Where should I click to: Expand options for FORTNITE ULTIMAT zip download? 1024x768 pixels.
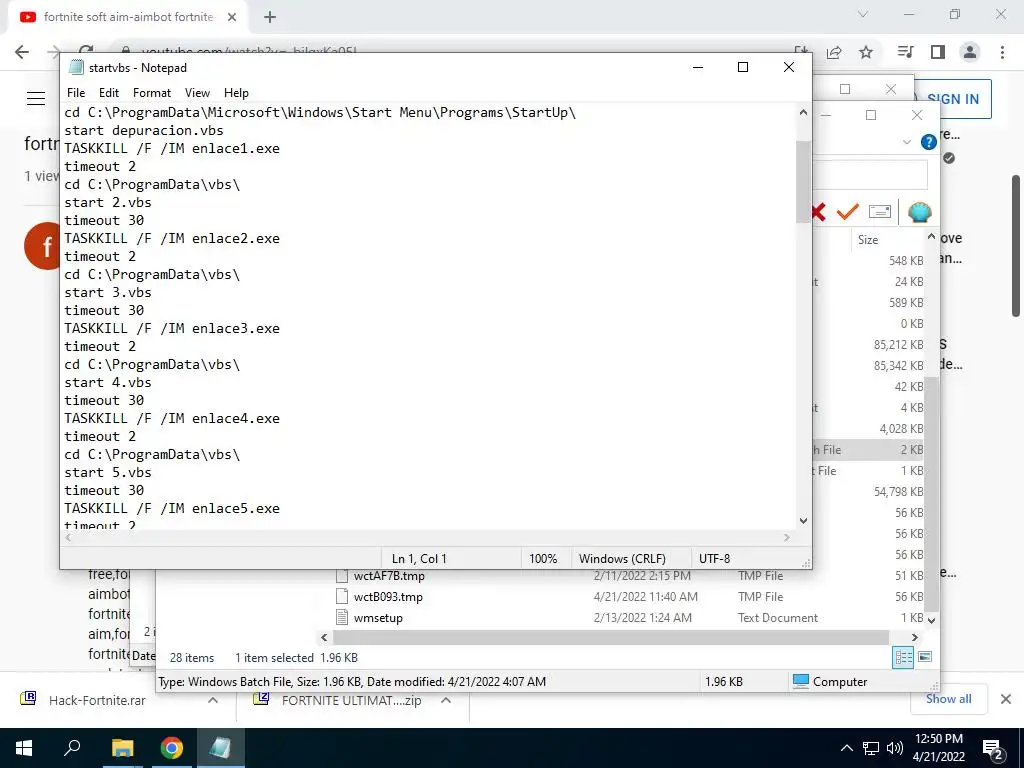pos(446,700)
